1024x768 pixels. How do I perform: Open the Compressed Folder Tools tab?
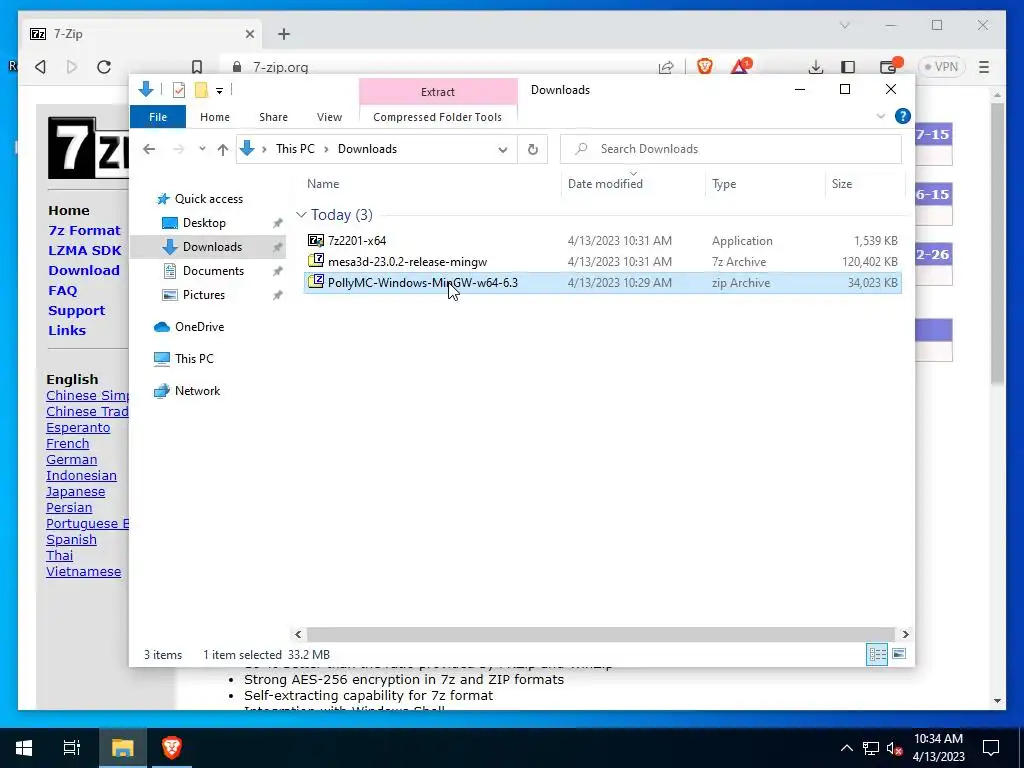(438, 117)
